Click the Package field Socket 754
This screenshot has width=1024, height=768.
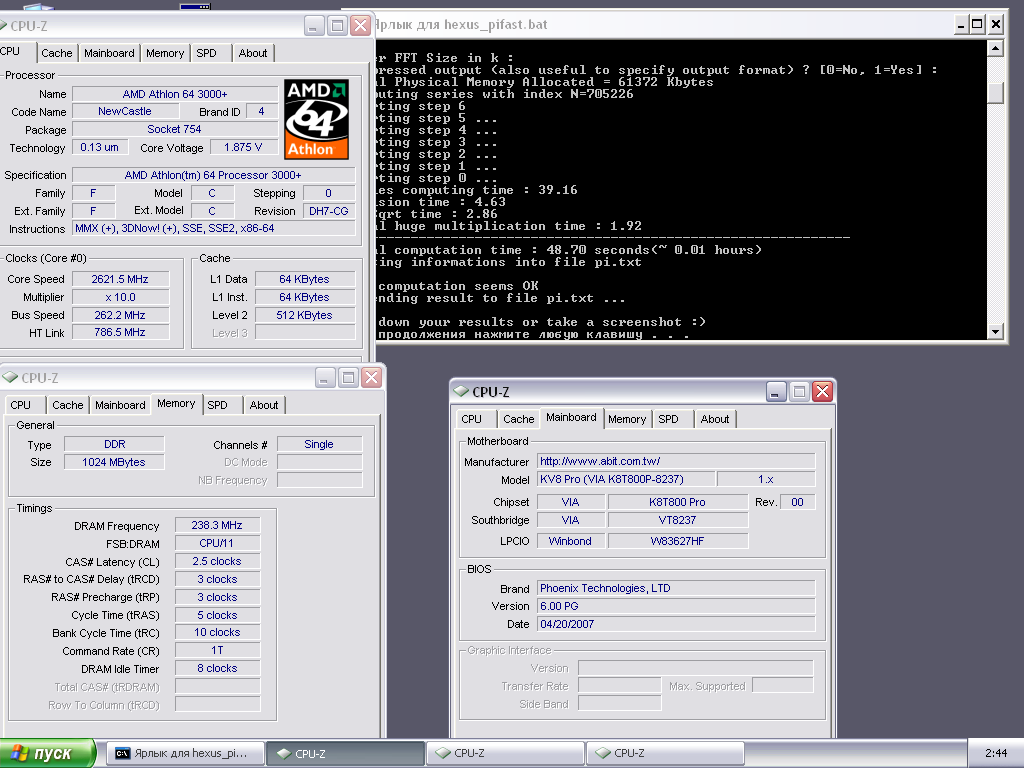coord(175,129)
